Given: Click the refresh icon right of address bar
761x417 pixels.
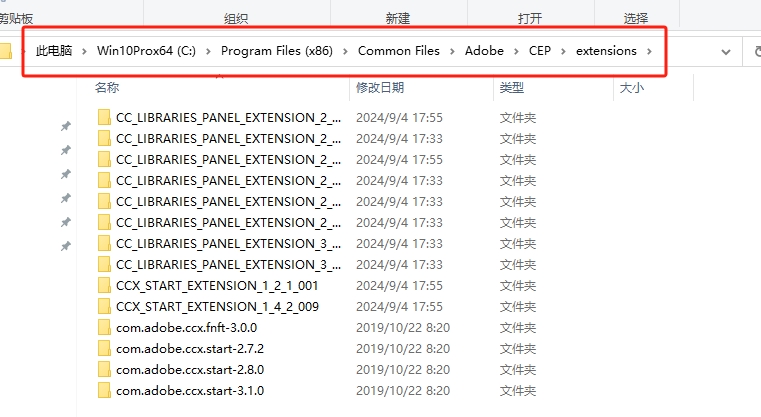Looking at the screenshot, I should [755, 51].
